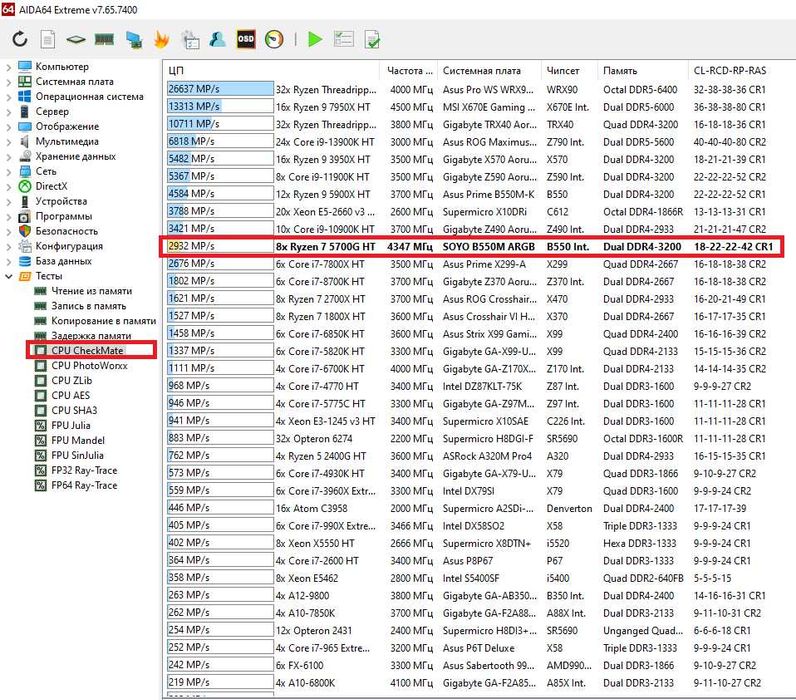Expand the Конфигурация tree node
Image resolution: width=796 pixels, height=700 pixels.
click(x=8, y=246)
